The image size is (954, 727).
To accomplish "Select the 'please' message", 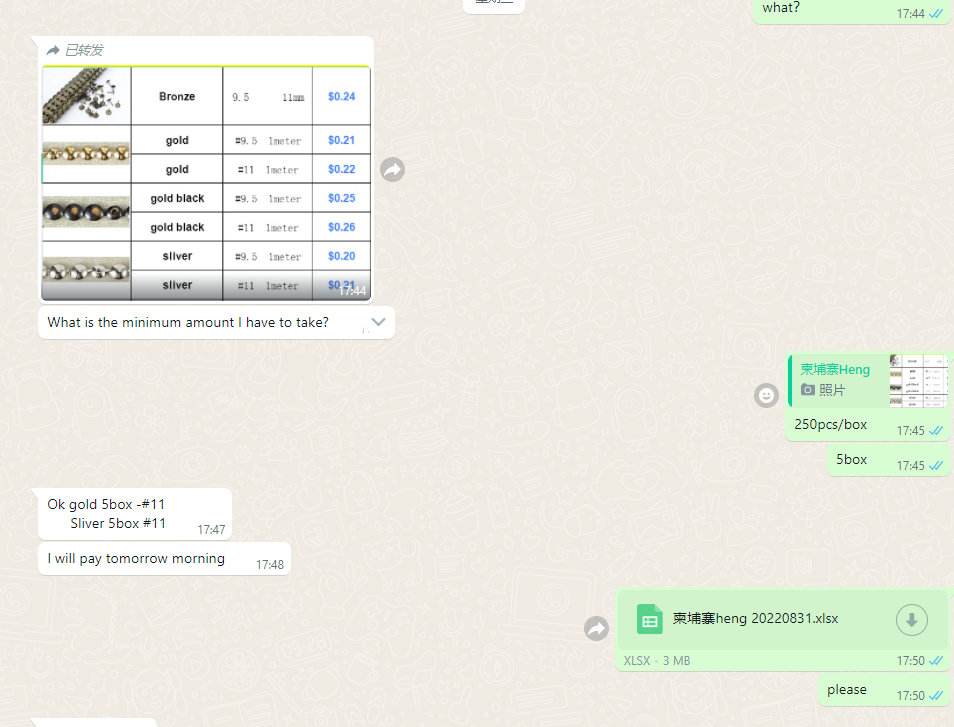I will (882, 690).
